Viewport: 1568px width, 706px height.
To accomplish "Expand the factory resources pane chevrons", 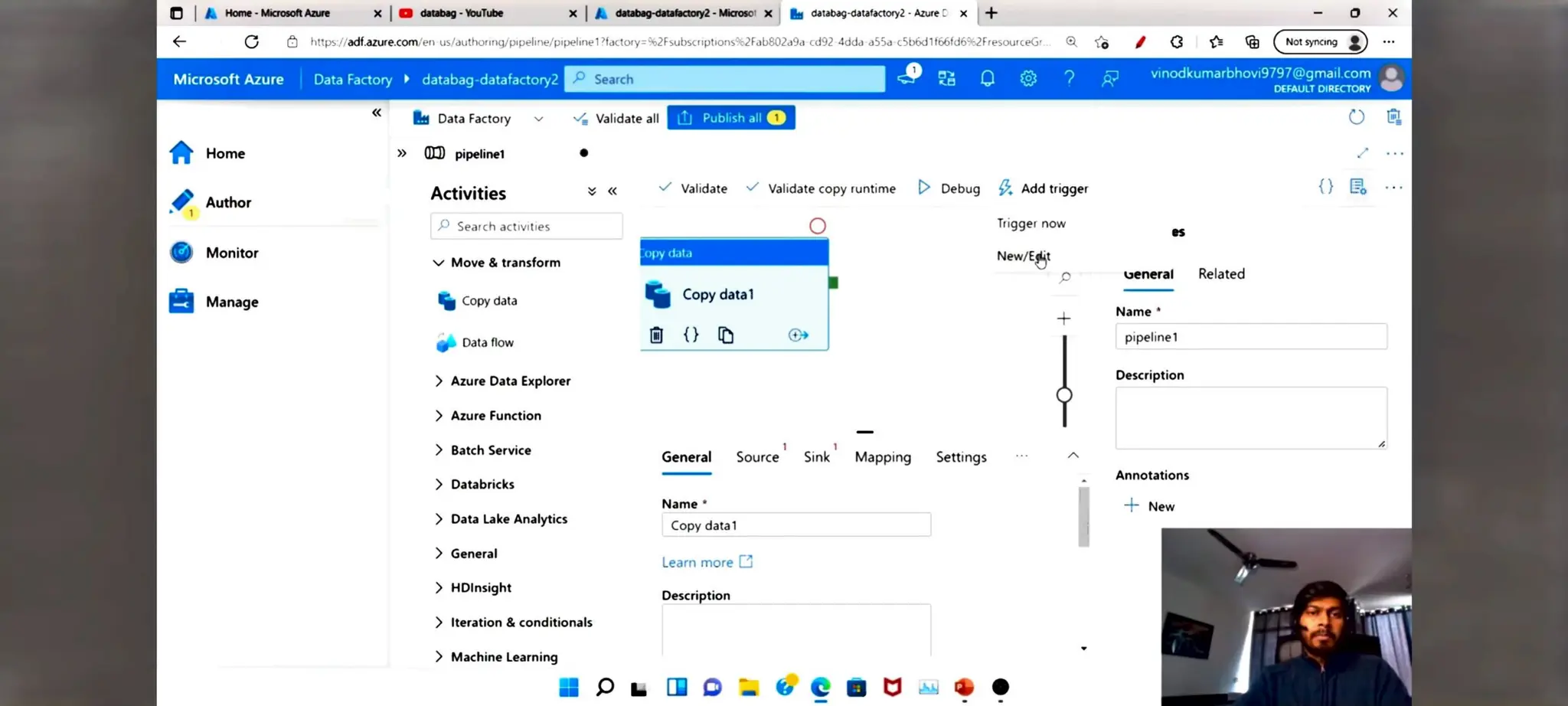I will point(402,153).
